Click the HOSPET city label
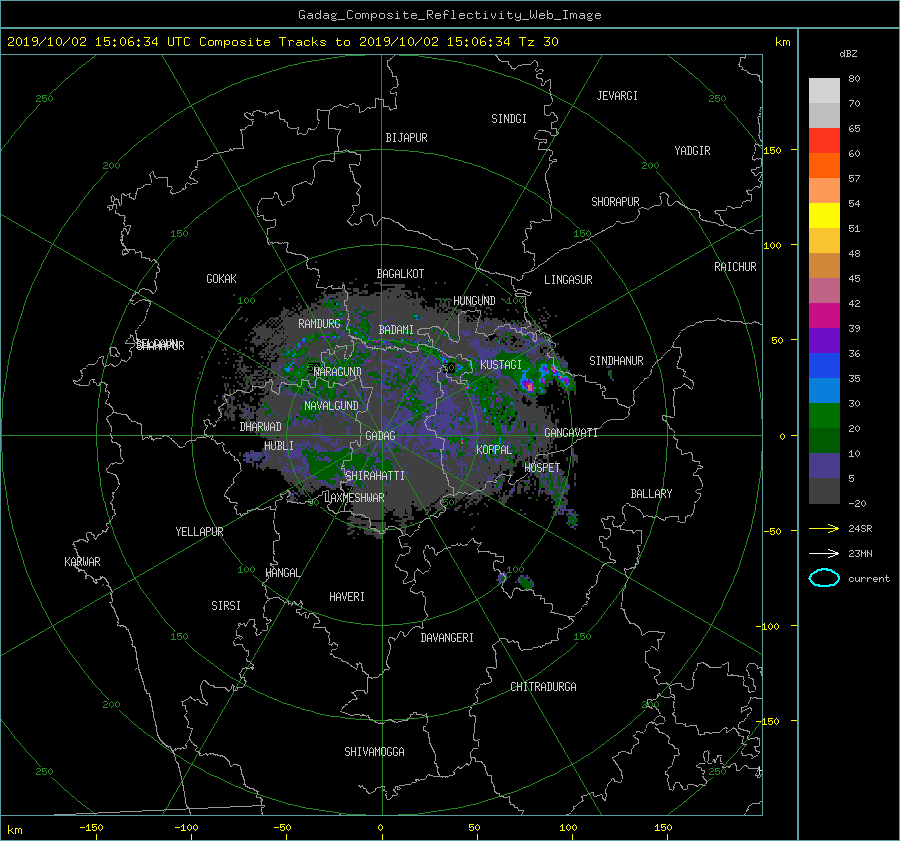This screenshot has width=900, height=841. coord(542,468)
